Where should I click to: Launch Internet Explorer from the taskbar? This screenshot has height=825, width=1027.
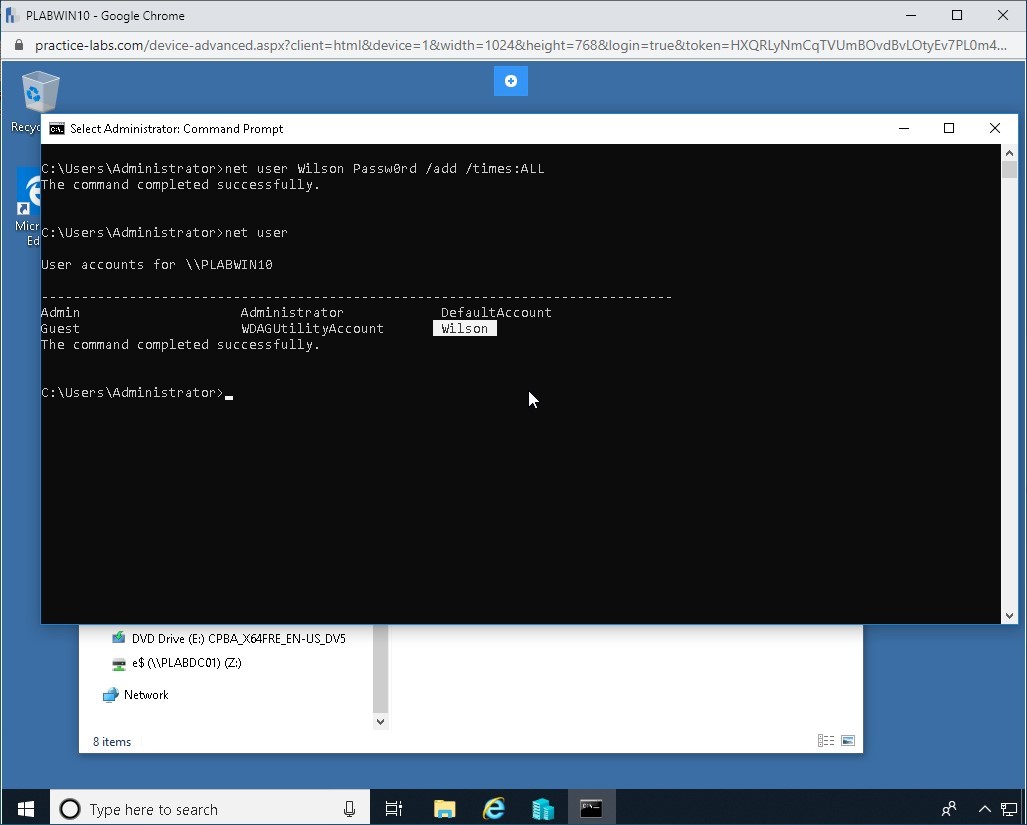pyautogui.click(x=494, y=809)
